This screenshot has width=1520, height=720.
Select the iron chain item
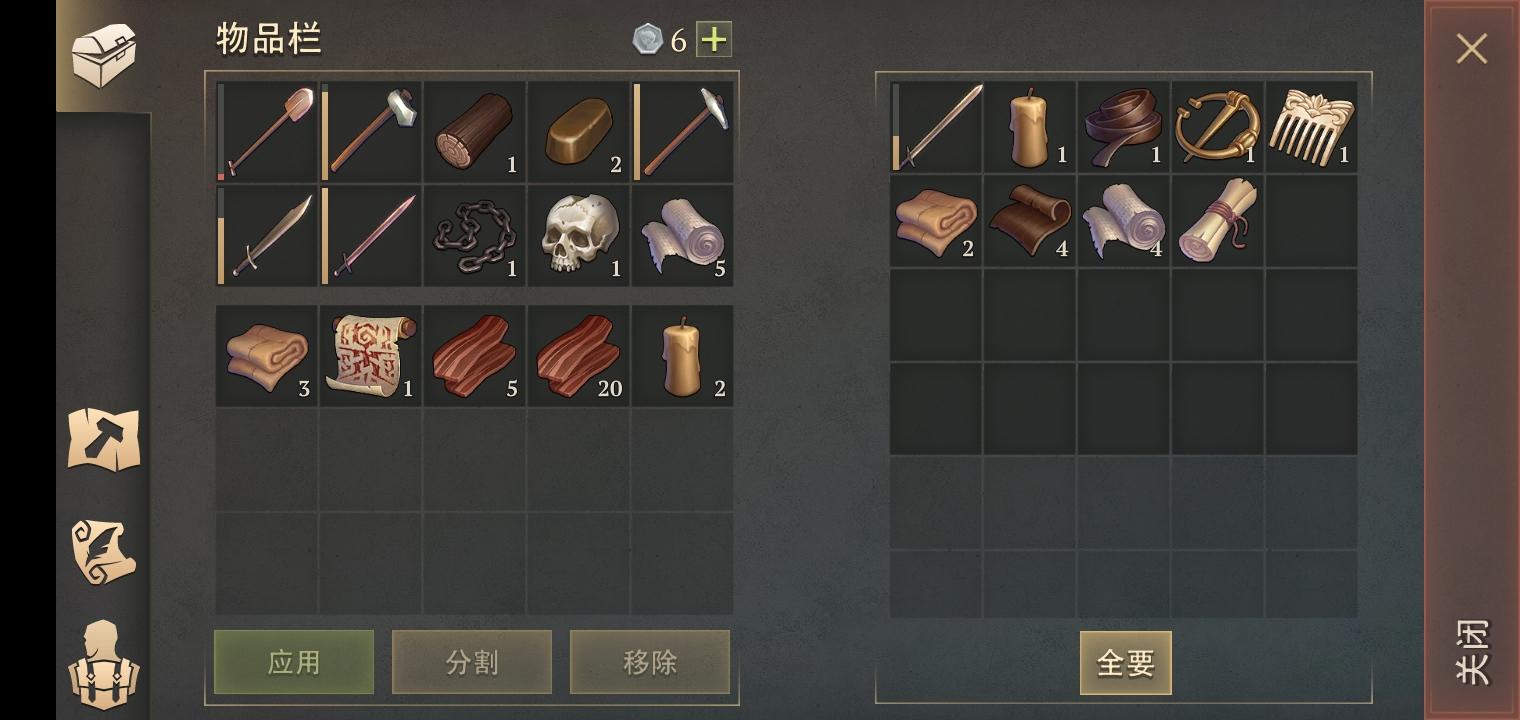(x=475, y=236)
